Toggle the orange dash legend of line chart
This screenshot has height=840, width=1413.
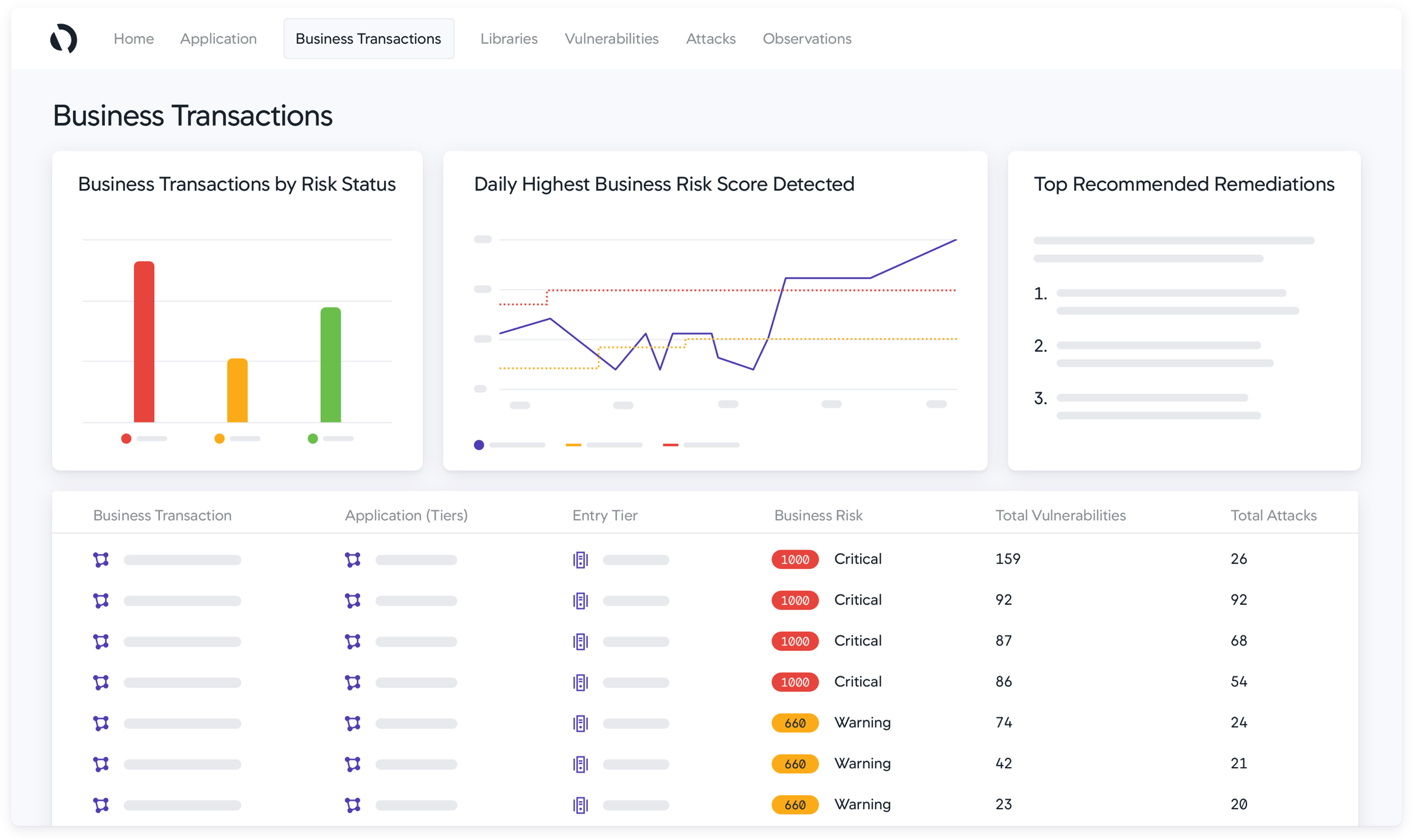pyautogui.click(x=573, y=445)
